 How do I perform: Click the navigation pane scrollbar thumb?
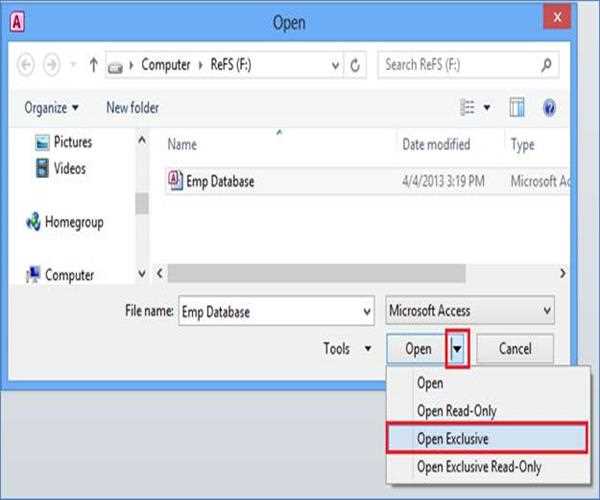coord(142,204)
